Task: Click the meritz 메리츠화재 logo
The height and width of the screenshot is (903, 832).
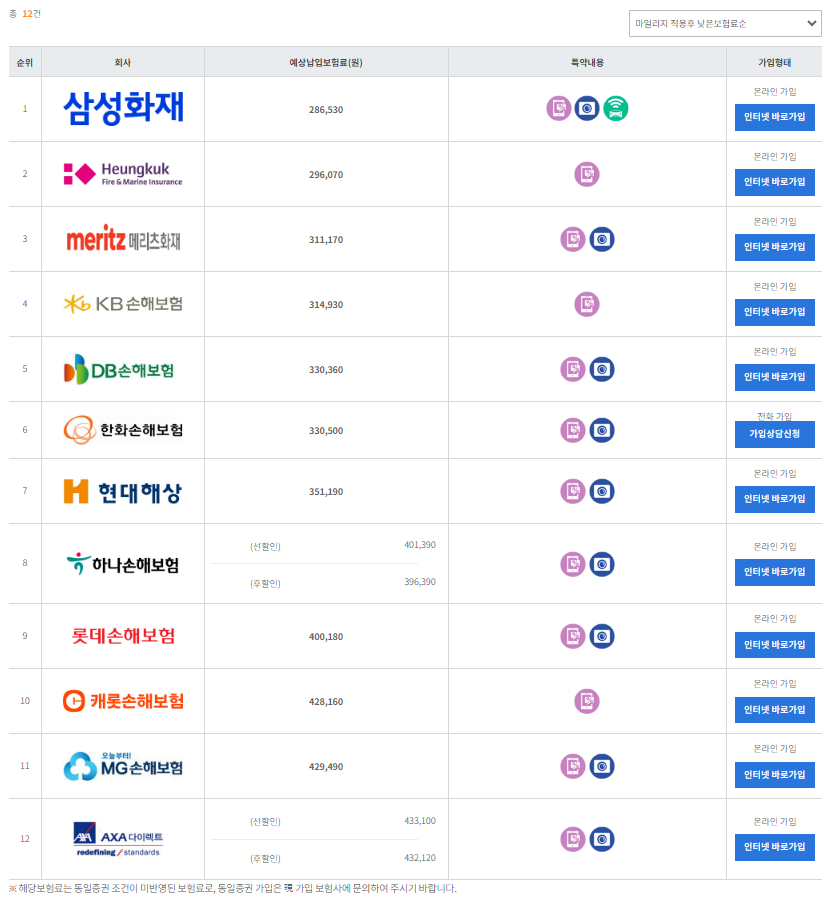Action: coord(123,239)
